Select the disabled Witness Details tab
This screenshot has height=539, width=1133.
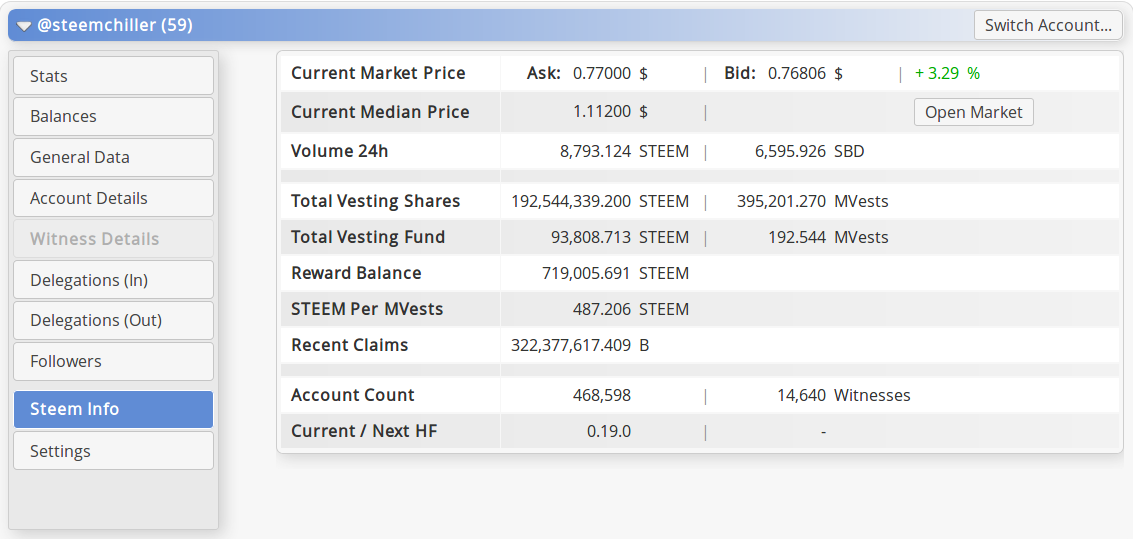point(113,239)
